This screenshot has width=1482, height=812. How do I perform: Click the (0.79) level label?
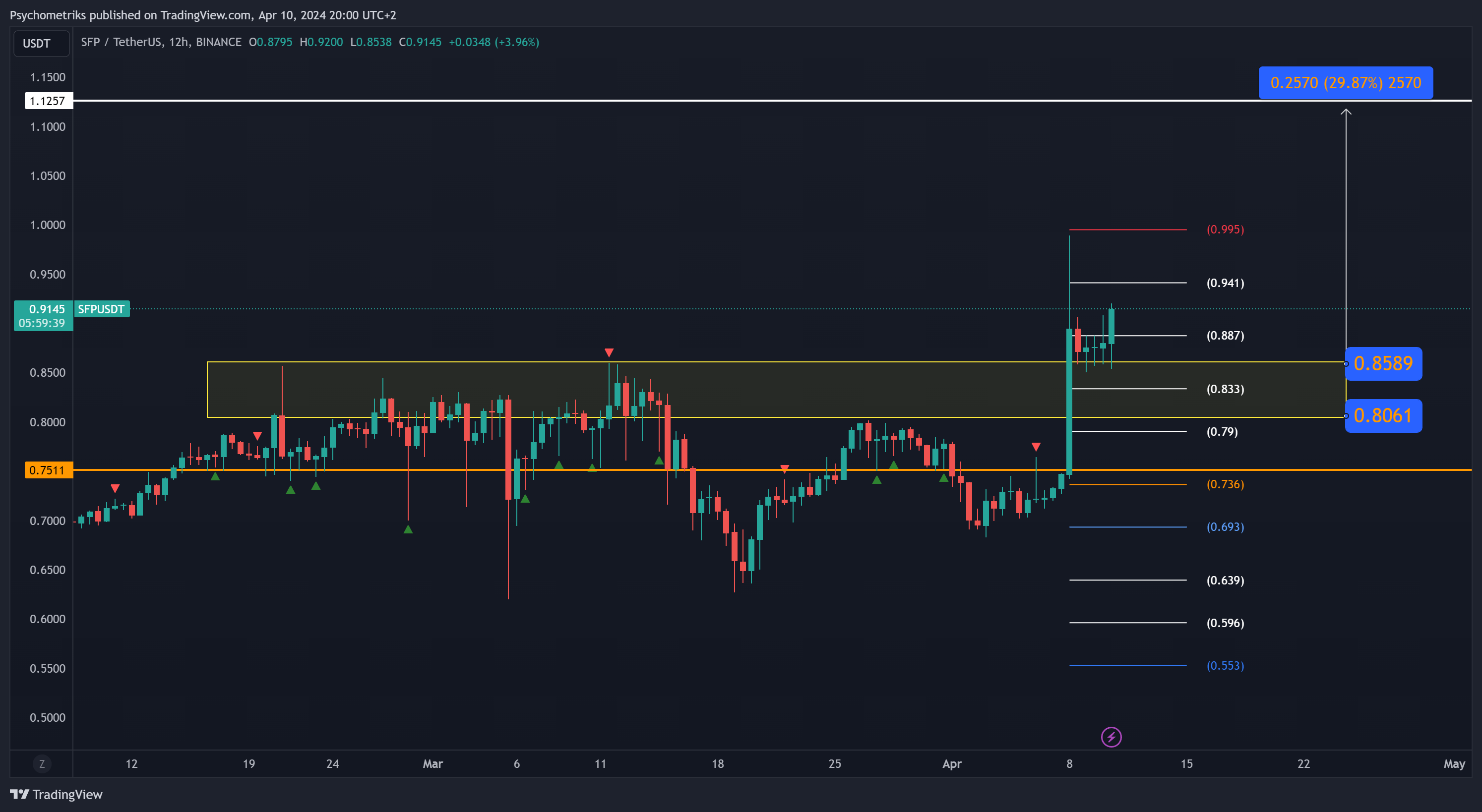pos(1222,431)
